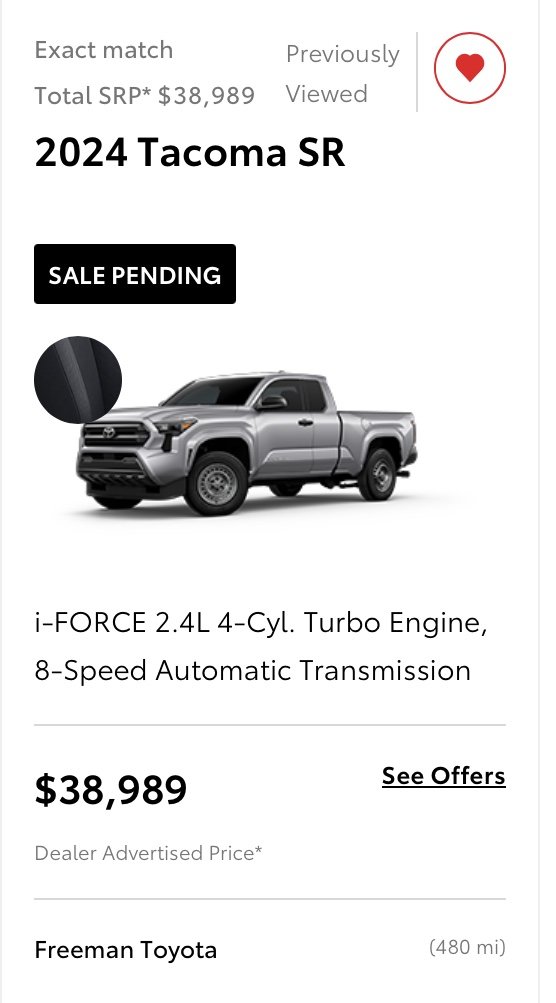This screenshot has height=1003, width=556.
Task: Tap the SALE PENDING badge
Action: coord(135,274)
